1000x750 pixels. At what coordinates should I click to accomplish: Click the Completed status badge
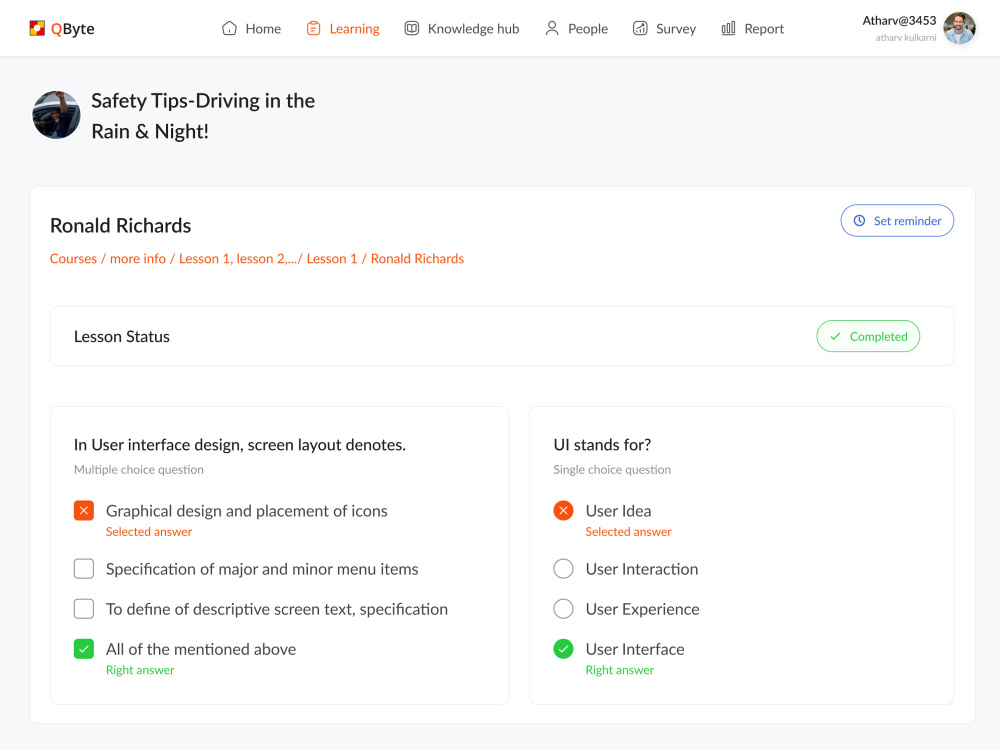pyautogui.click(x=868, y=336)
